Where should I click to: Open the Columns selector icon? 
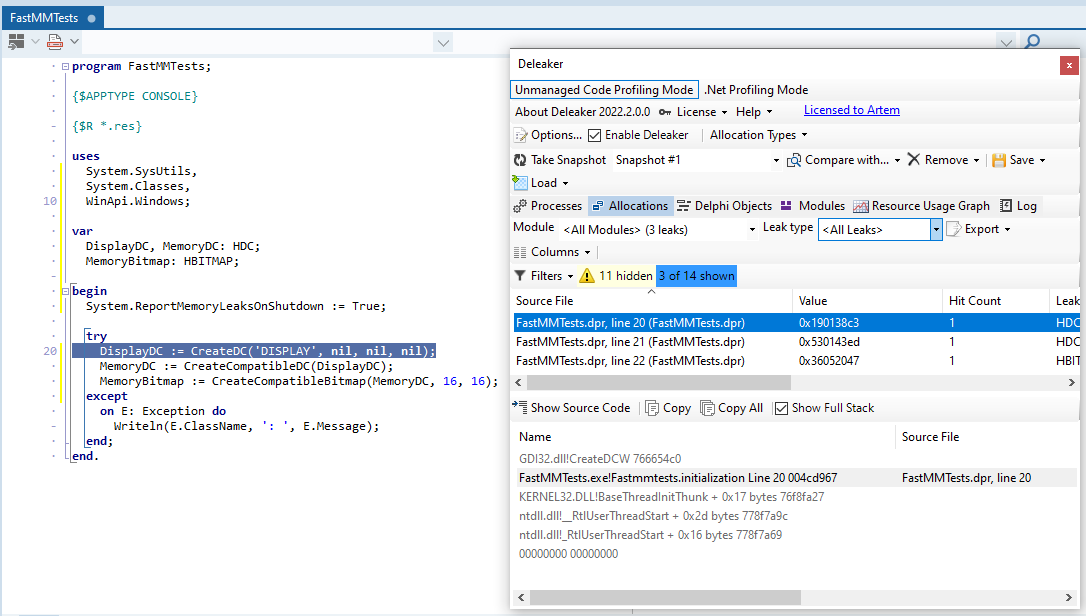pyautogui.click(x=521, y=251)
